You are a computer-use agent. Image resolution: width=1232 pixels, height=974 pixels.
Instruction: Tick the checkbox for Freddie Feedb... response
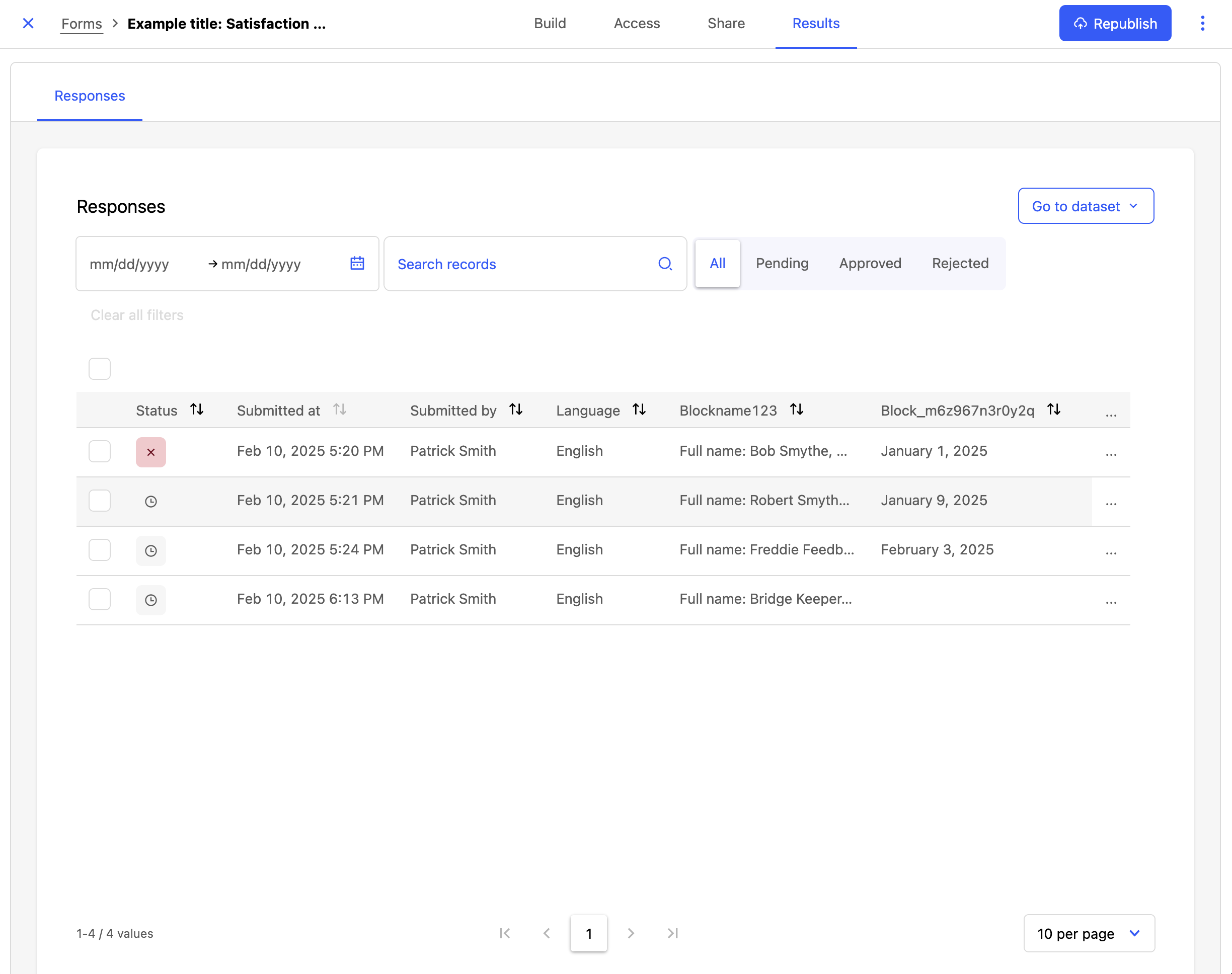[x=99, y=550]
